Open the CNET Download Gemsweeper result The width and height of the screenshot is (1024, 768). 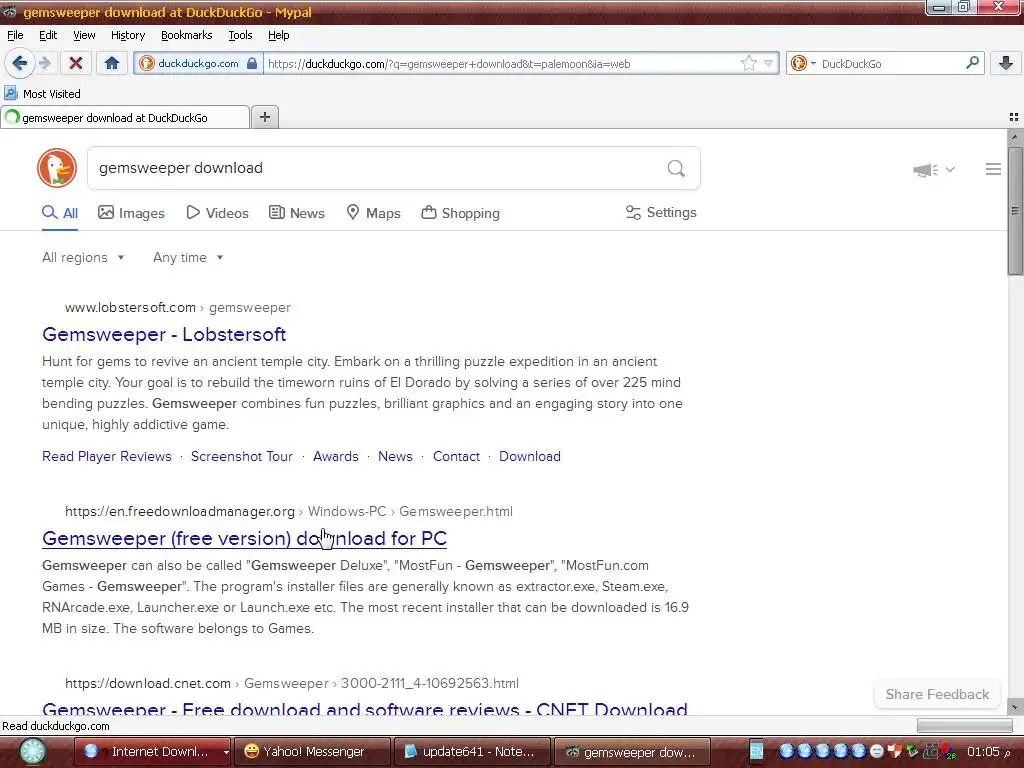click(x=364, y=708)
